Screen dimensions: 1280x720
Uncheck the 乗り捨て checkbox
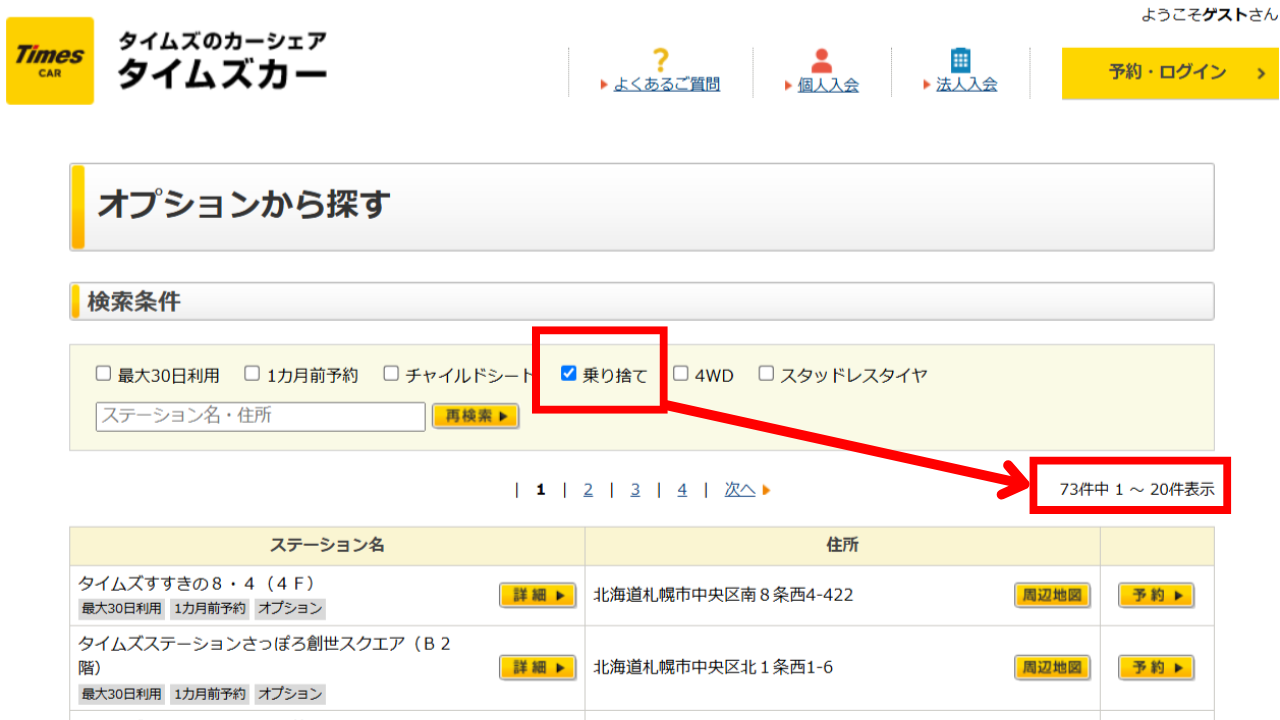tap(568, 374)
